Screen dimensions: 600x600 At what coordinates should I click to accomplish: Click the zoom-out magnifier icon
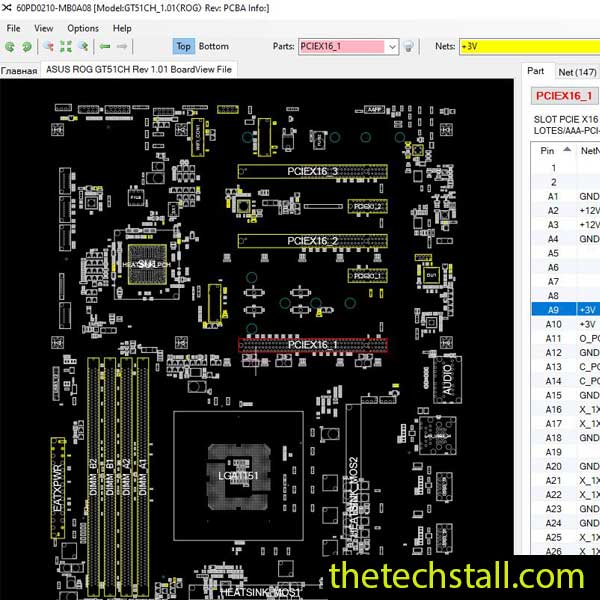(x=48, y=47)
